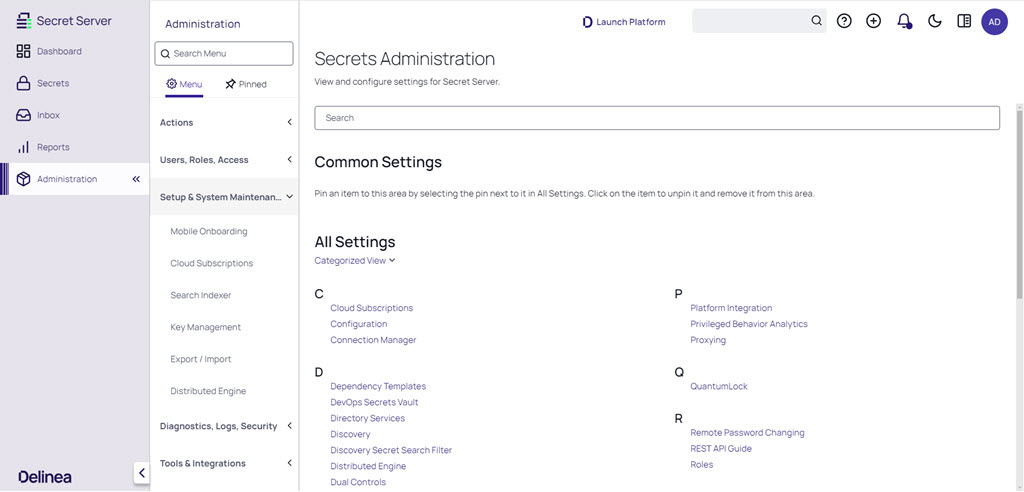Click the layout panel icon near avatar
The image size is (1024, 492).
[x=964, y=22]
